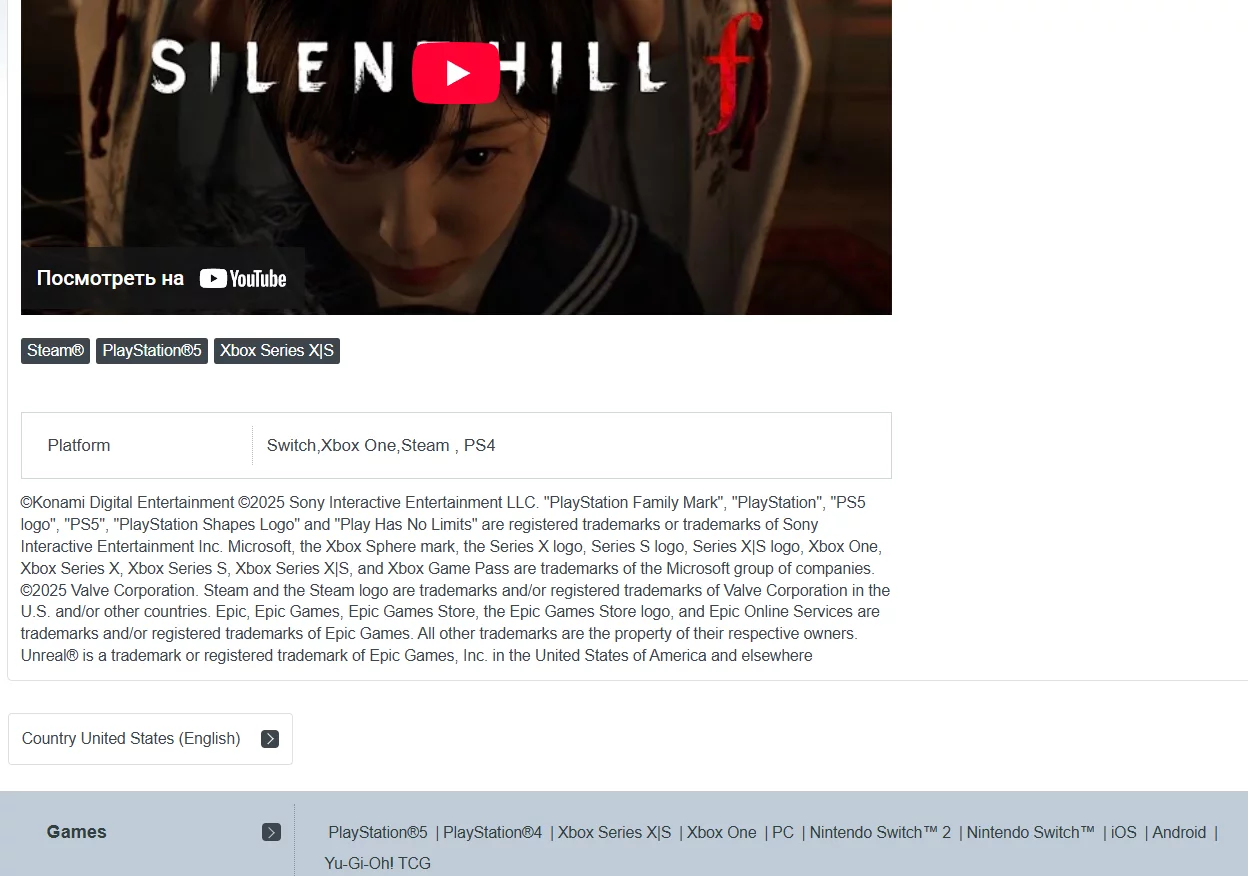Select the PlayStation®5 platform tag

click(152, 351)
